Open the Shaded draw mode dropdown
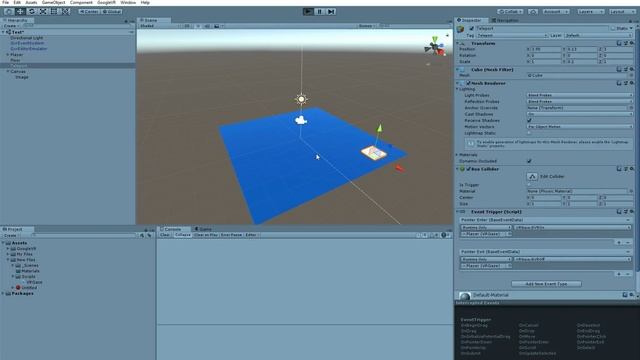 [160, 26]
